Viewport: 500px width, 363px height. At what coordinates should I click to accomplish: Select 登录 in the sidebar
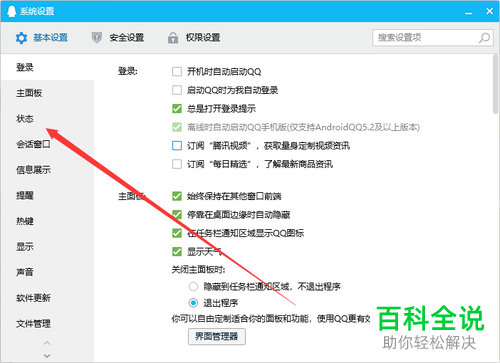tap(47, 67)
